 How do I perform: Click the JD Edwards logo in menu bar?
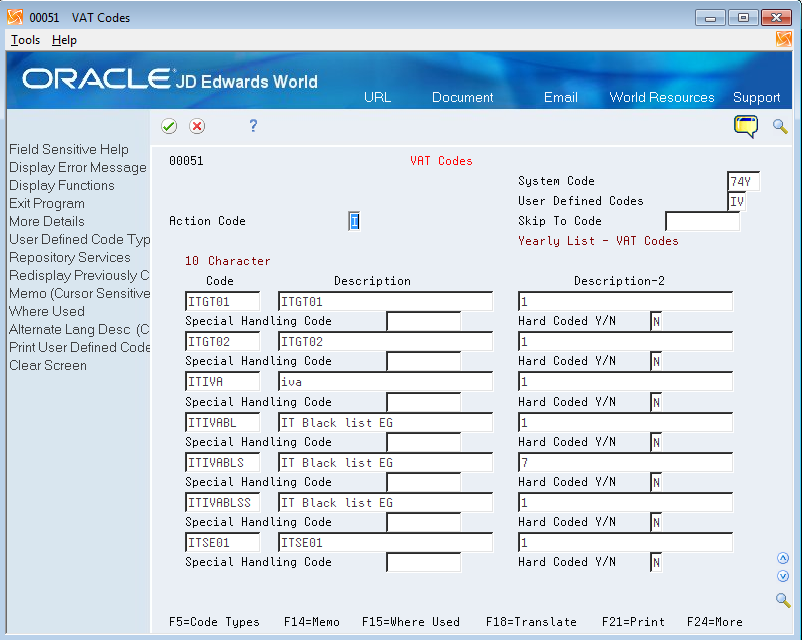(x=784, y=39)
